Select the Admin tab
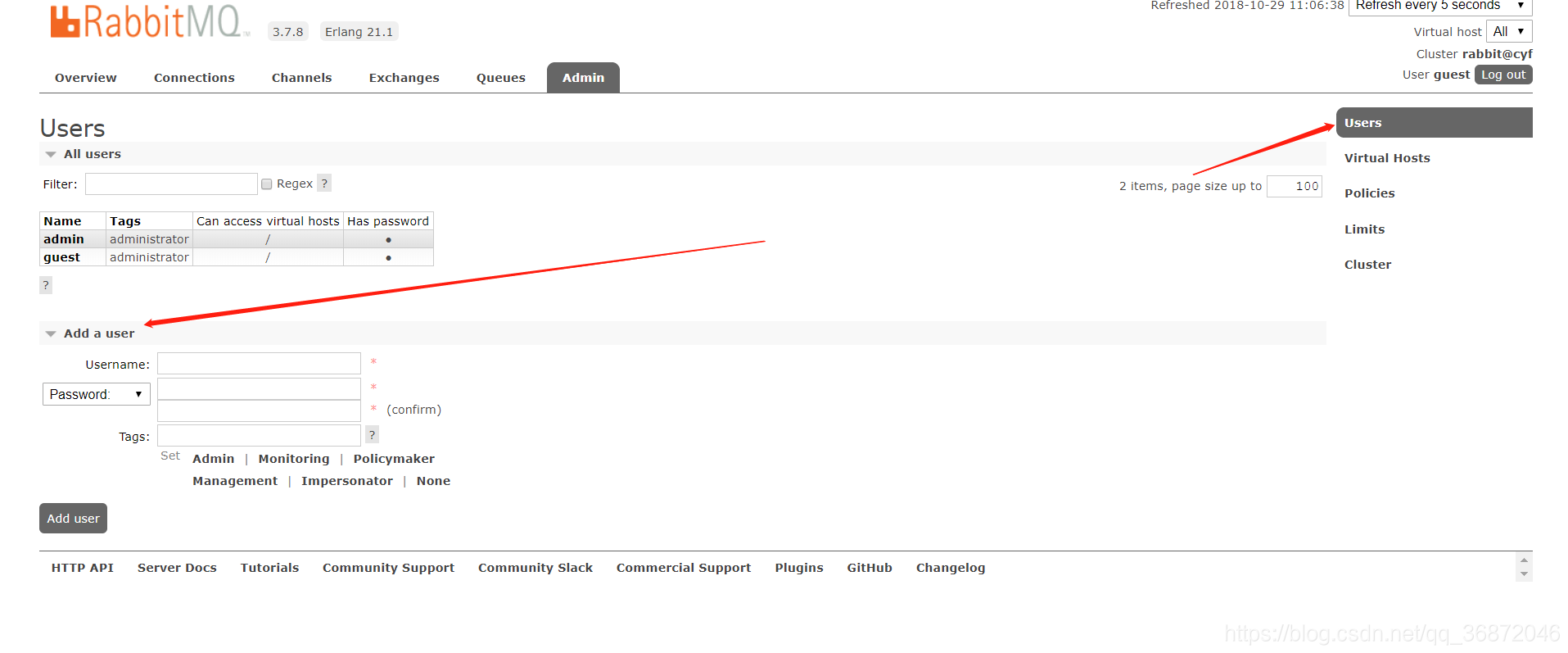The width and height of the screenshot is (1568, 653). coord(583,78)
